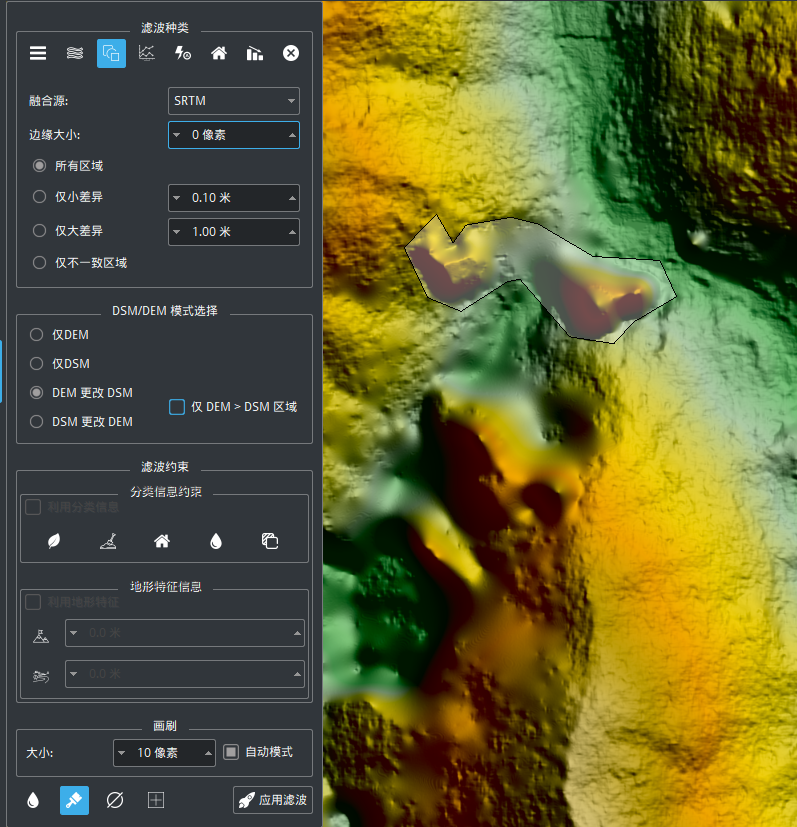797x827 pixels.
Task: Choose 仅DSM mode option
Action: click(36, 363)
